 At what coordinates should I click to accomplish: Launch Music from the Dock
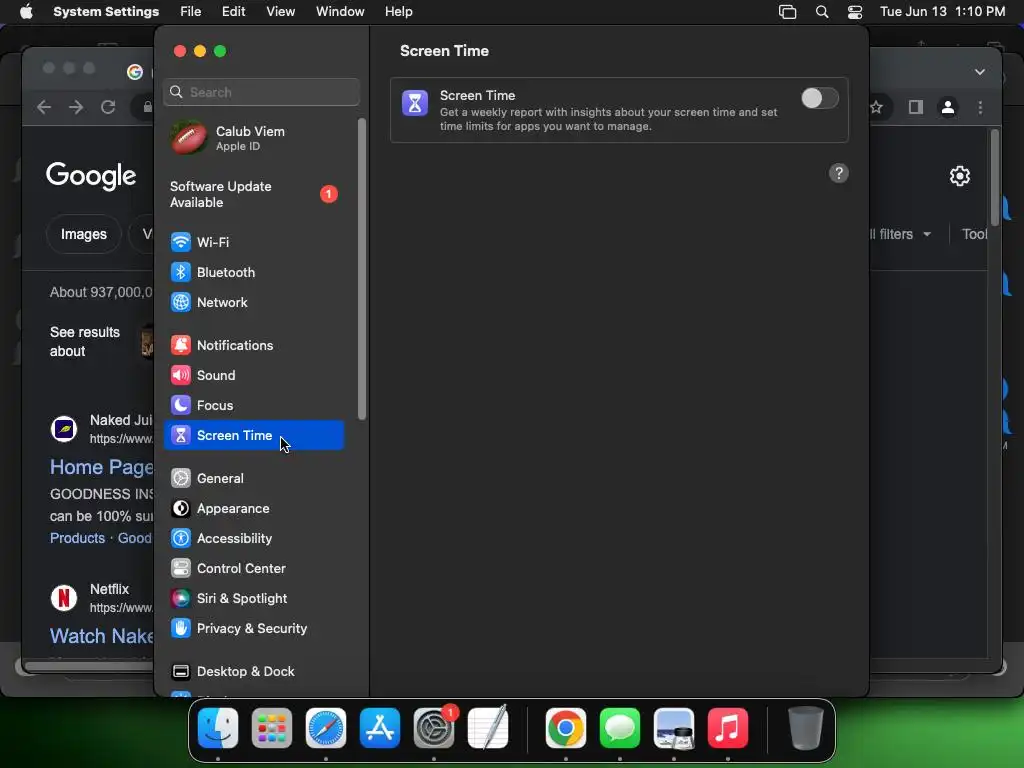728,728
